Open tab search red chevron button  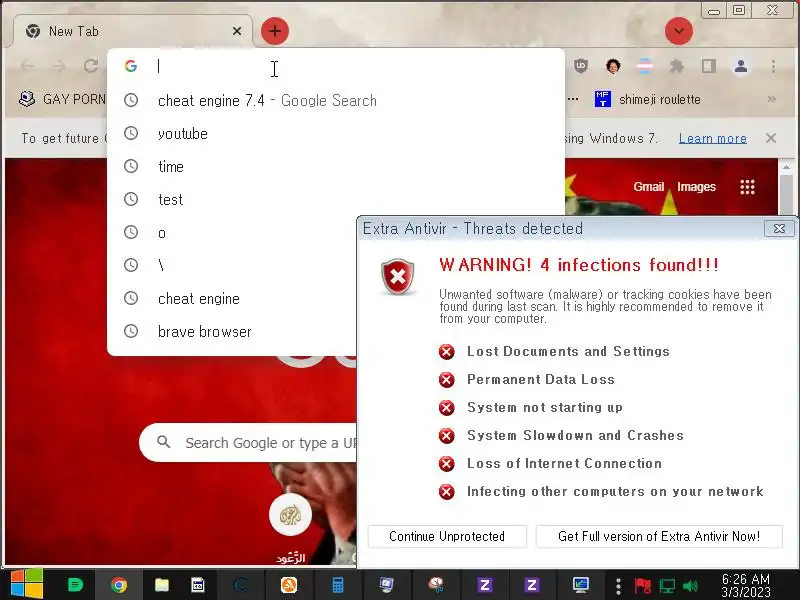pyautogui.click(x=679, y=31)
